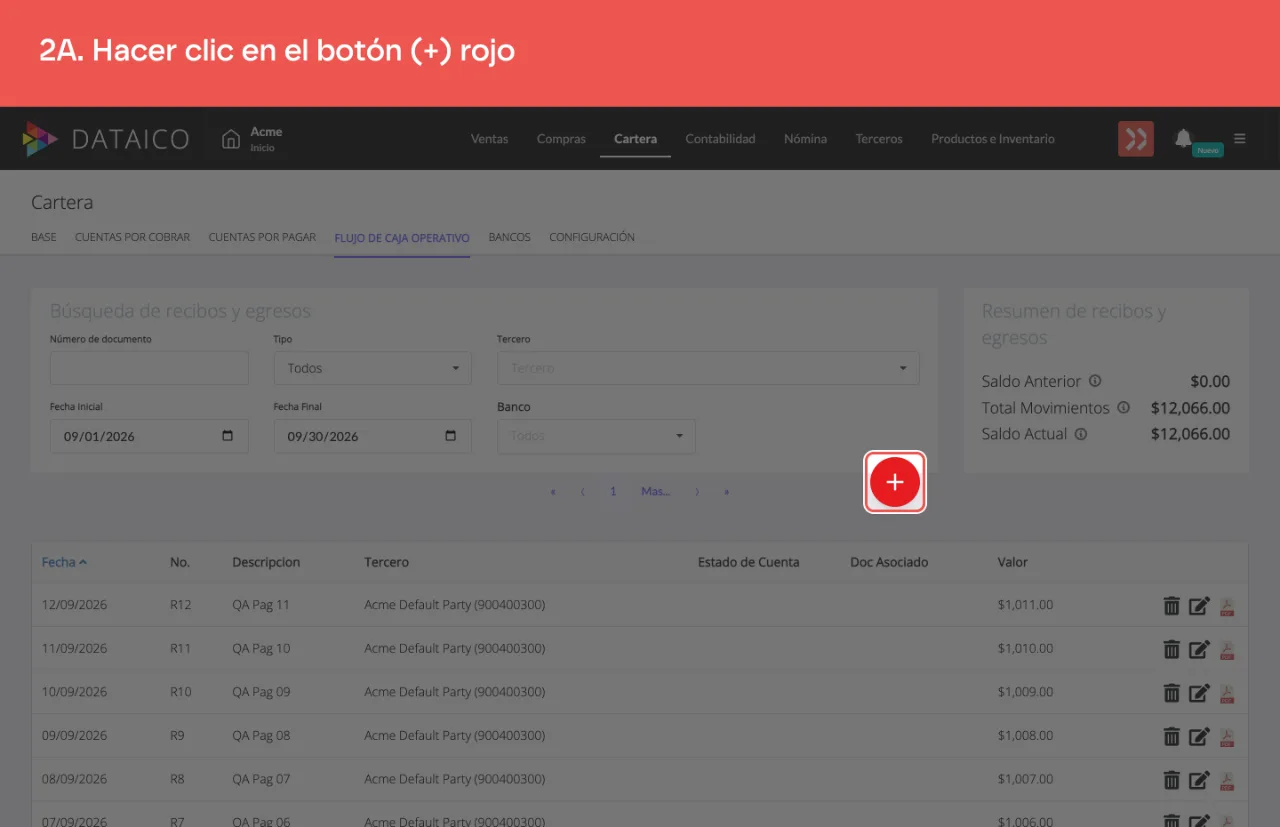Image resolution: width=1280 pixels, height=827 pixels.
Task: Go to next page of results
Action: [x=697, y=492]
